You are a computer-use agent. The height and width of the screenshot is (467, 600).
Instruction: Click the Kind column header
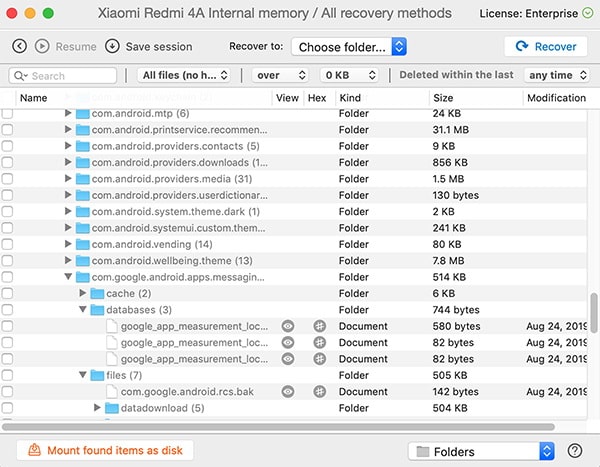point(350,98)
